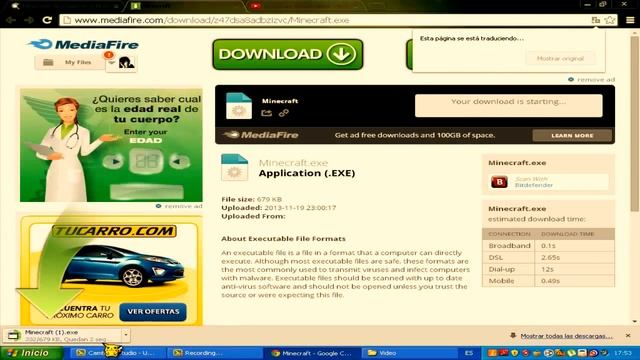640x360 pixels.
Task: Click Your download is starting box
Action: 509,105
